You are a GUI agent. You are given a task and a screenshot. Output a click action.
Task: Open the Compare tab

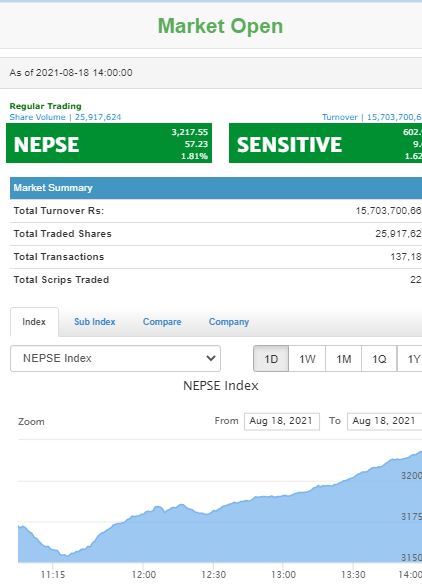pyautogui.click(x=162, y=322)
